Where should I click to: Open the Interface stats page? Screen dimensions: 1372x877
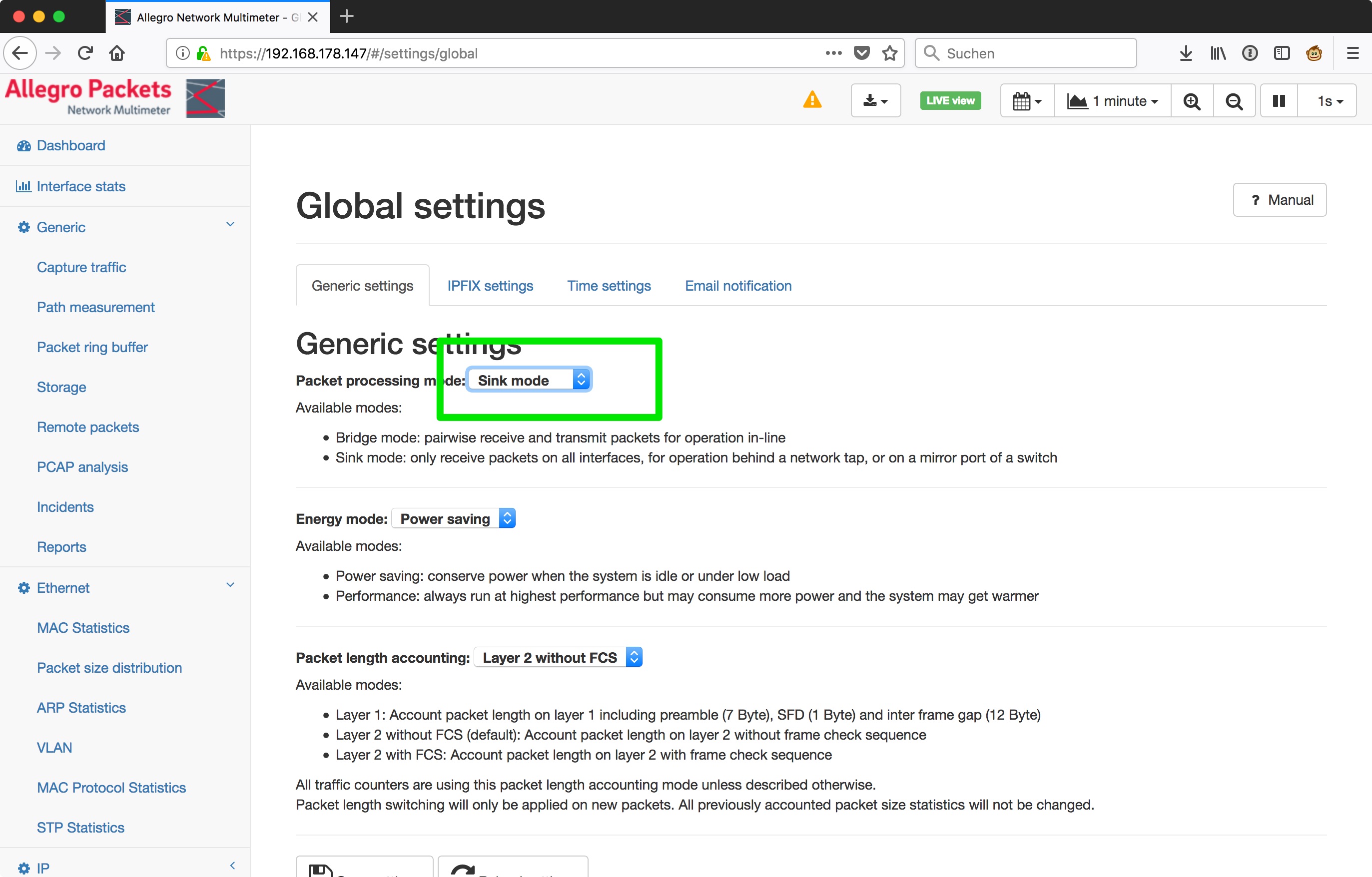pyautogui.click(x=81, y=186)
